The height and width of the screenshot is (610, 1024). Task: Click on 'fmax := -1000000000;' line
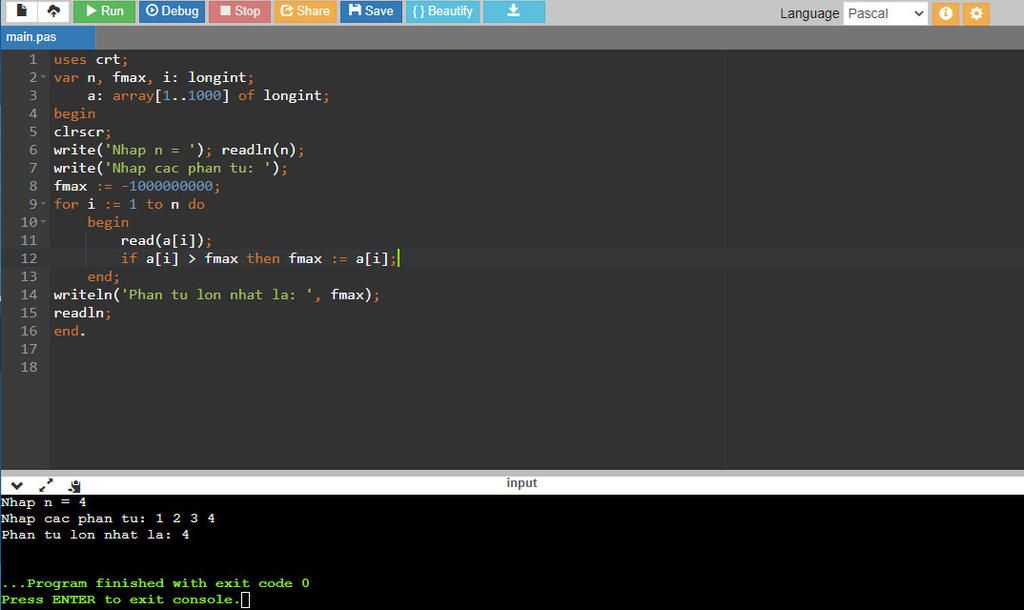[x=137, y=186]
